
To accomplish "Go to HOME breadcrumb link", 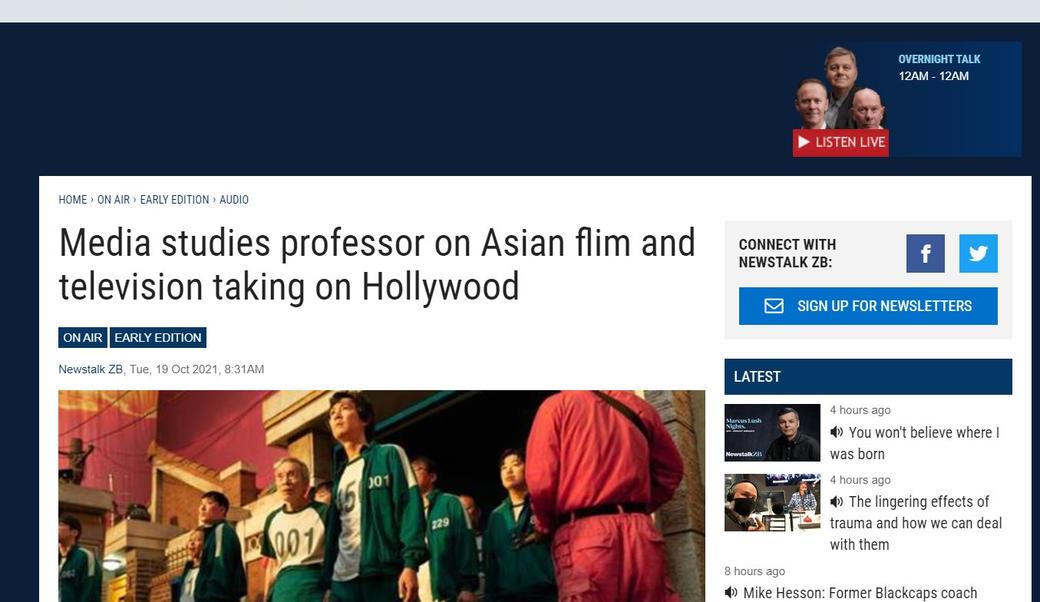I will (x=73, y=200).
